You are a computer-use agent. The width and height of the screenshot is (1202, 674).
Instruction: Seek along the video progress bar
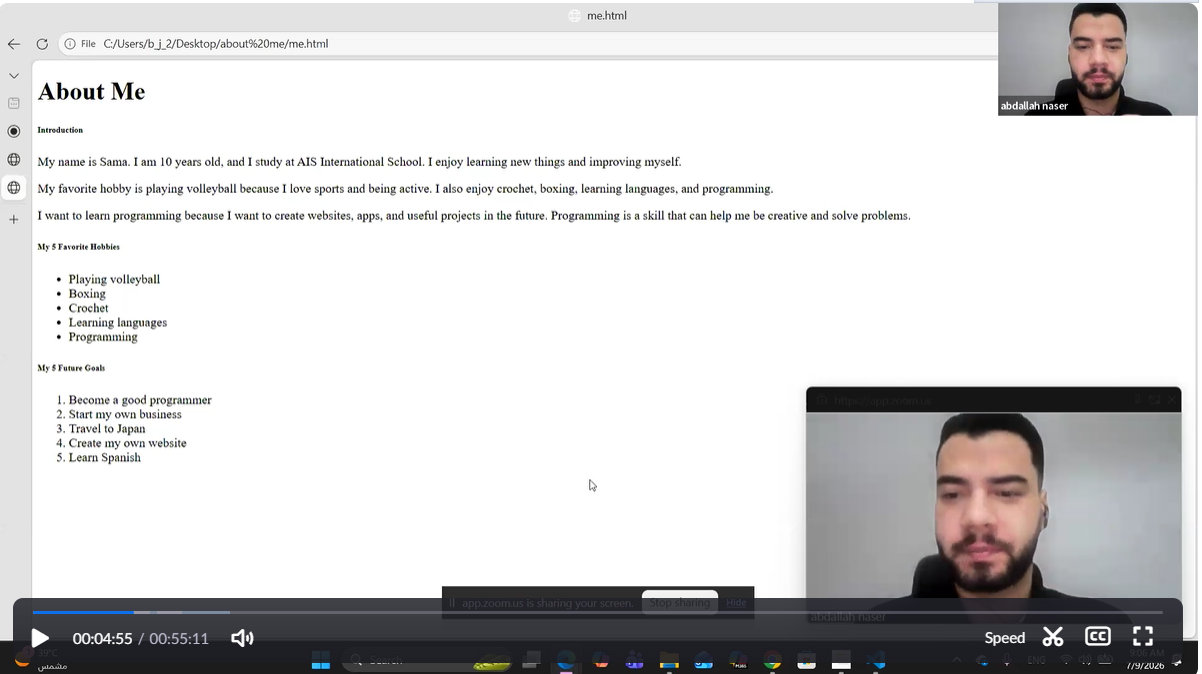(x=597, y=612)
